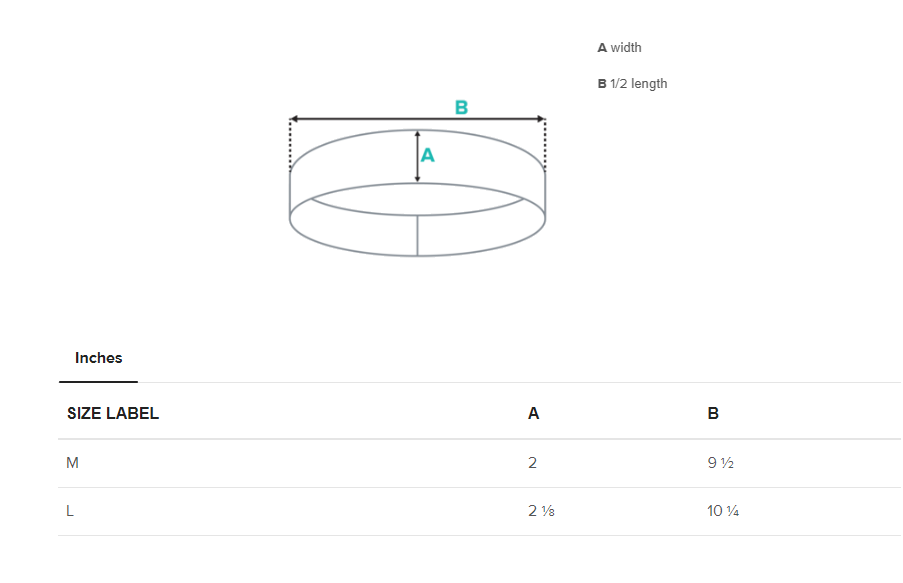Click the teal B label in diagram
This screenshot has height=583, width=903.
click(461, 108)
